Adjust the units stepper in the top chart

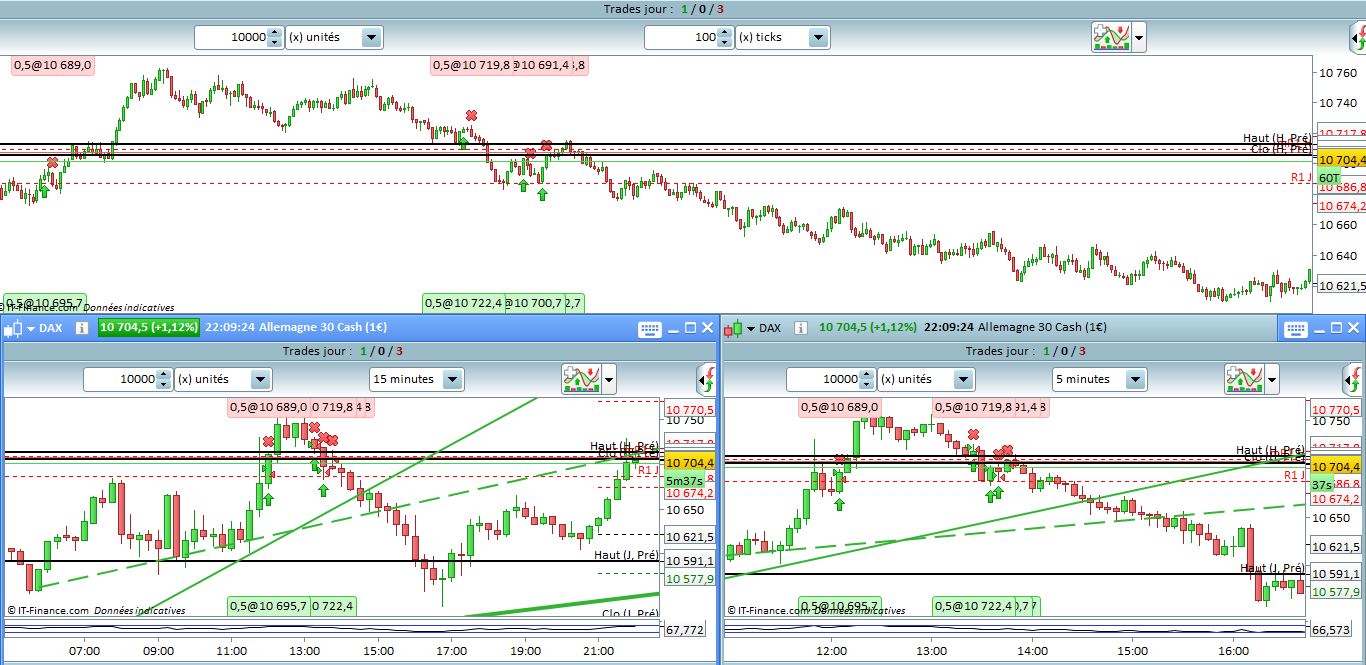pos(275,38)
